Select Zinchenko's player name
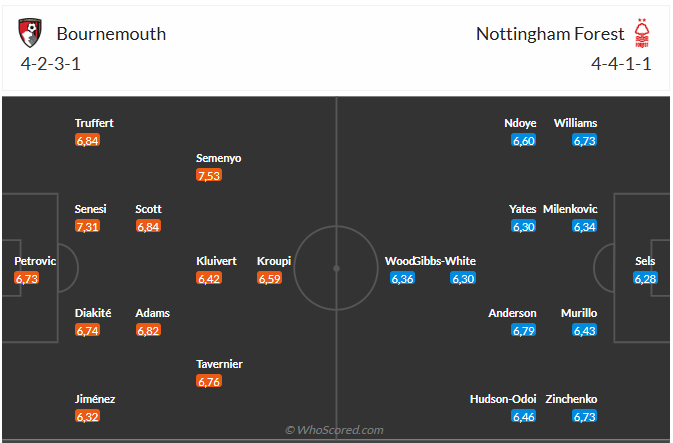 point(568,399)
